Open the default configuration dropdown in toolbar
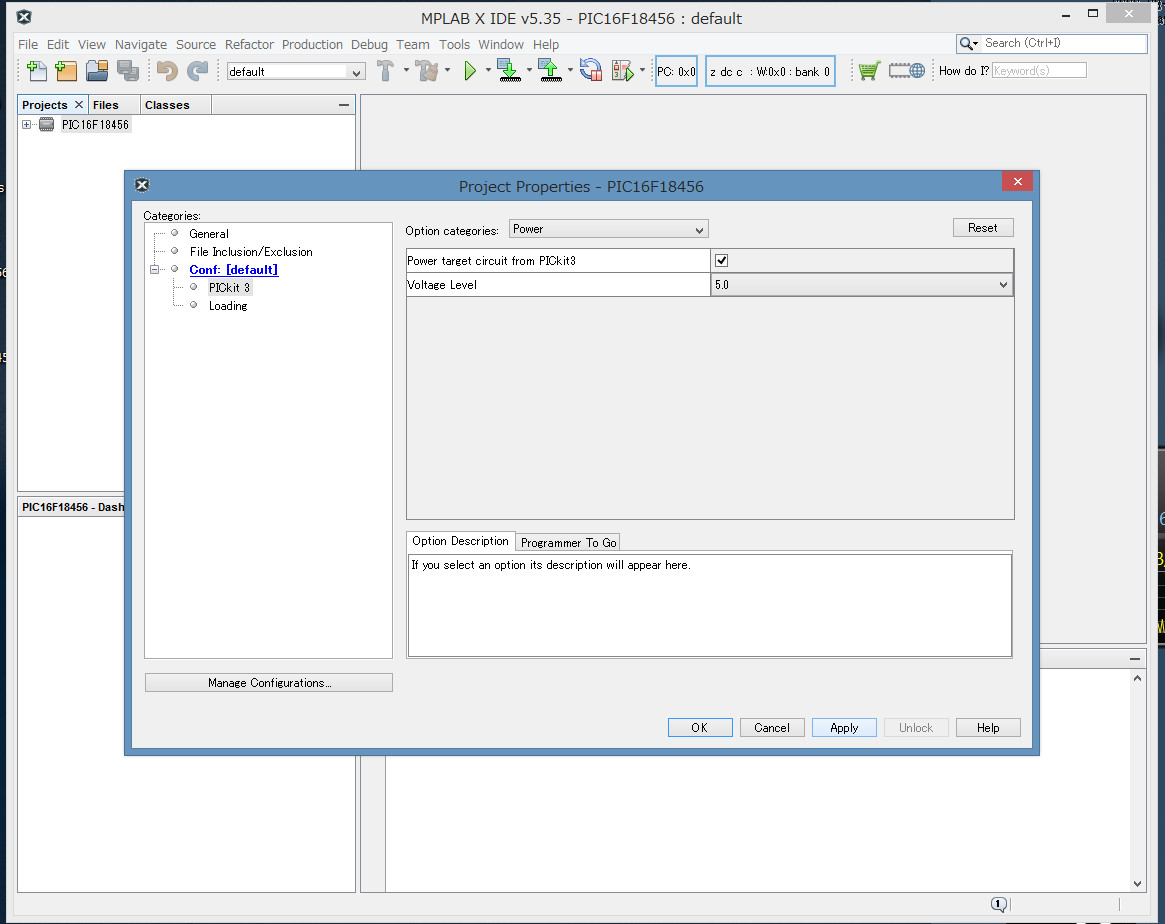Image resolution: width=1165 pixels, height=924 pixels. 296,71
